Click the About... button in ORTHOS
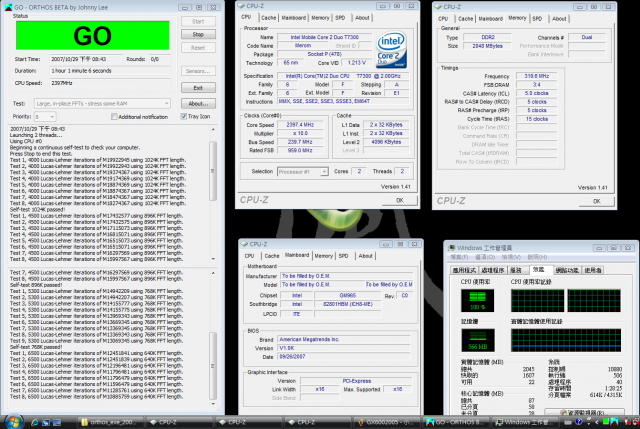The width and height of the screenshot is (640, 429). pos(198,104)
